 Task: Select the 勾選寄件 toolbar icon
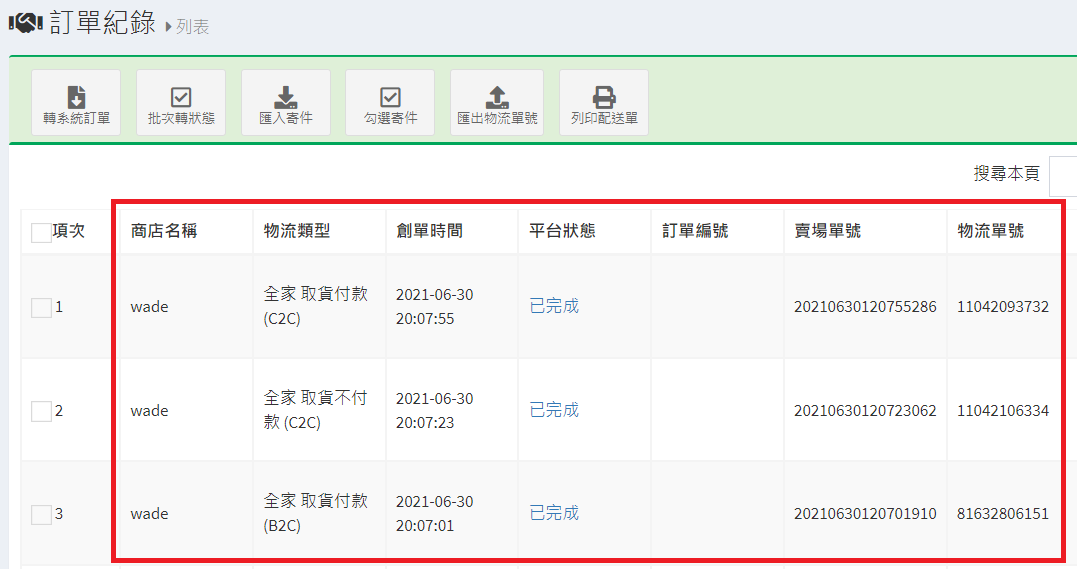coord(390,103)
